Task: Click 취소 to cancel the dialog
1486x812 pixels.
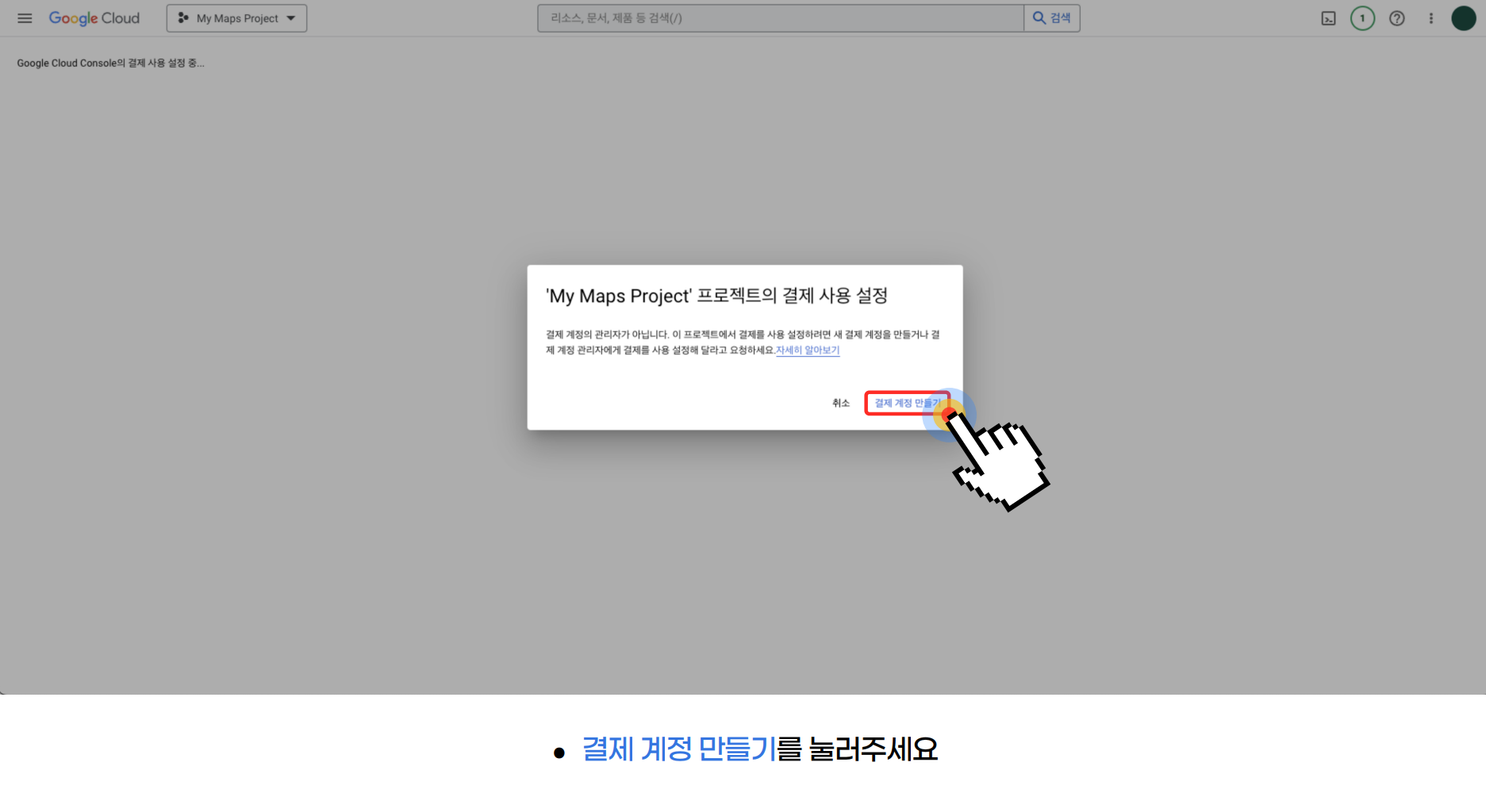Action: click(x=841, y=403)
